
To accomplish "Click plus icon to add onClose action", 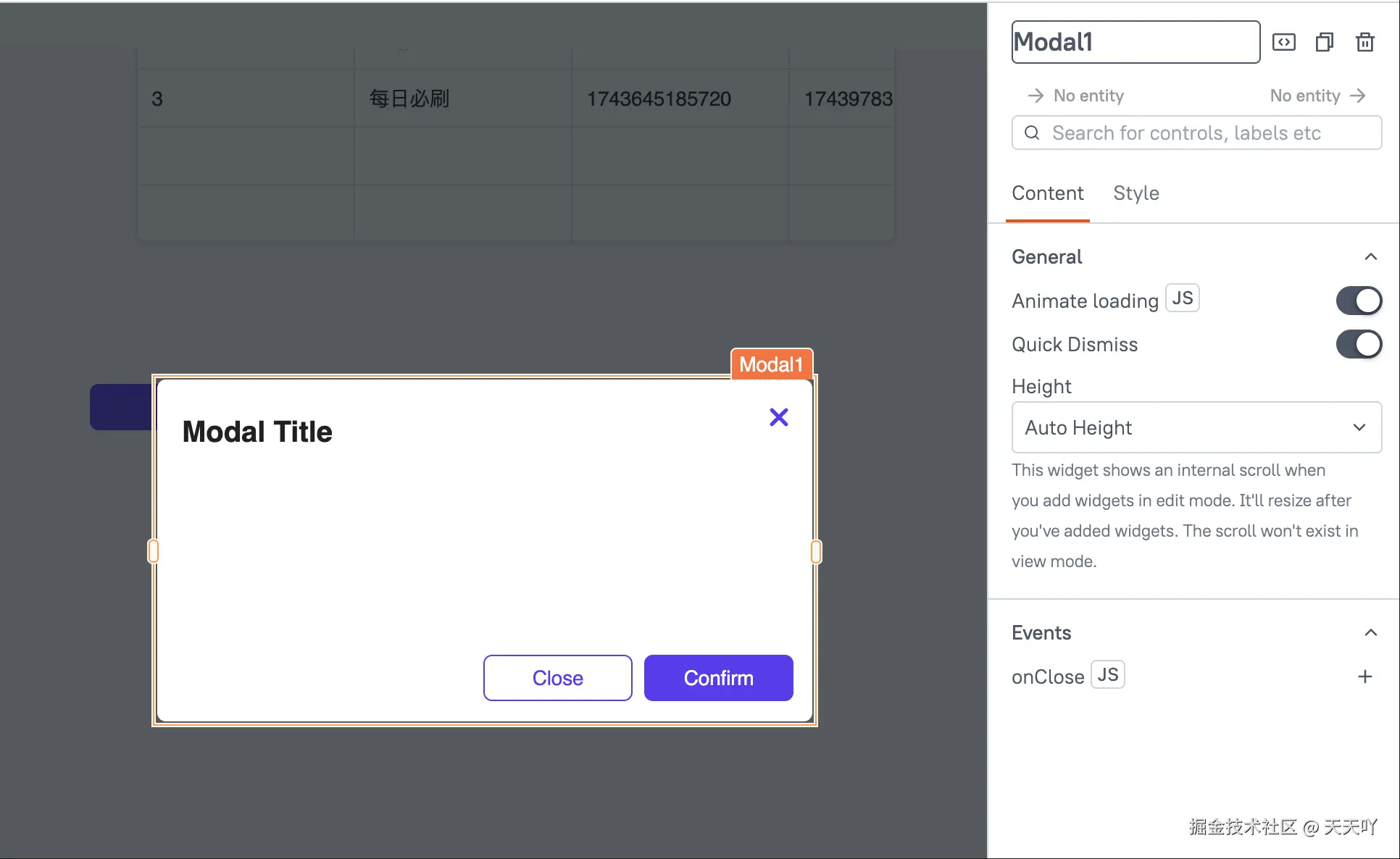I will click(1364, 676).
